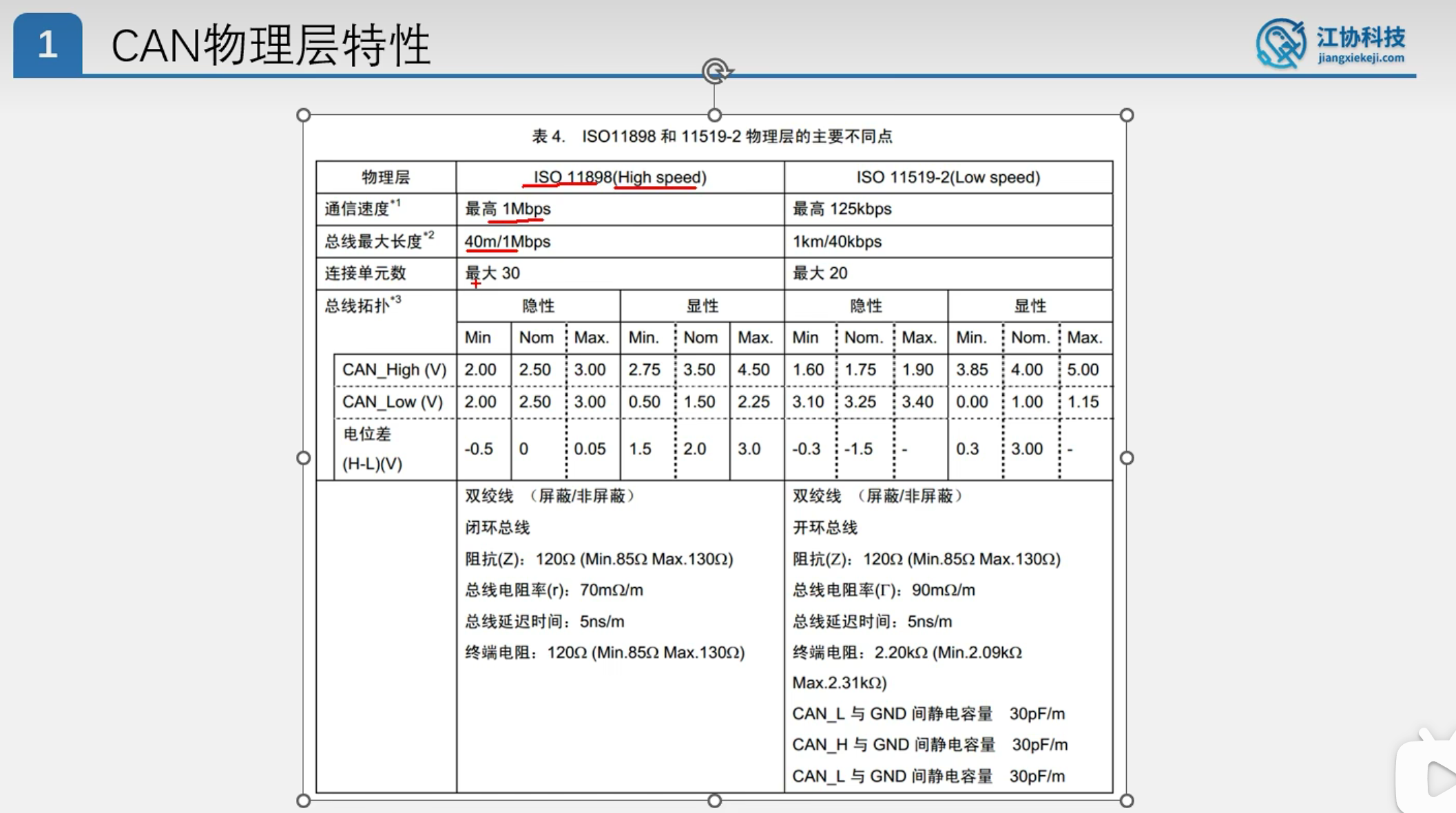Viewport: 1456px width, 813px height.
Task: Click the "总线拓扑" row label
Action: click(363, 304)
